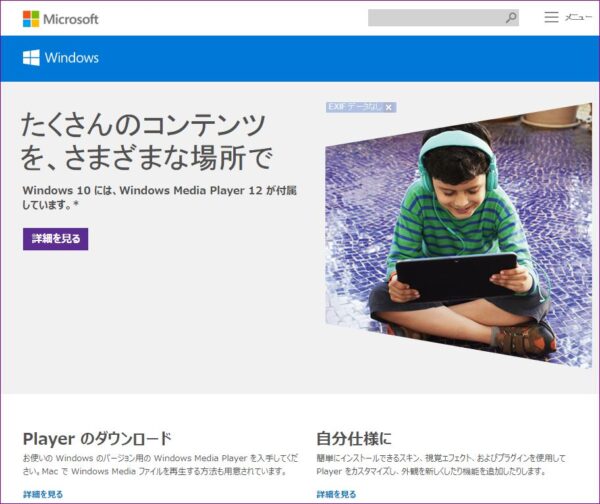
Task: Click the Windows Media Player 12 subtitle
Action: pos(160,197)
